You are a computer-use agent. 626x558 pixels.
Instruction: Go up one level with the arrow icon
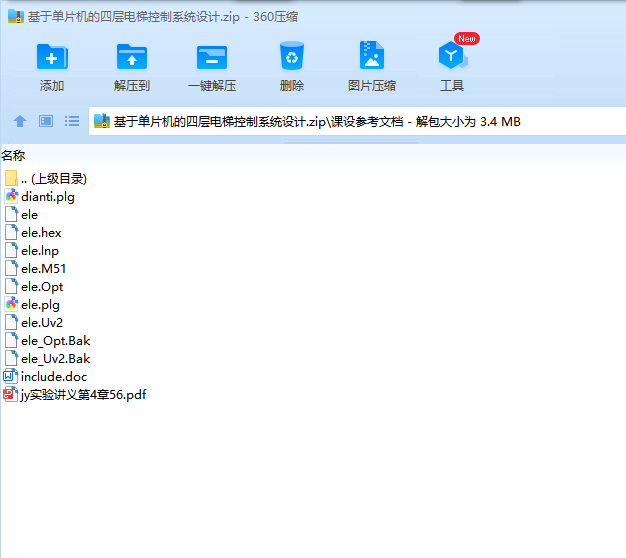point(20,121)
